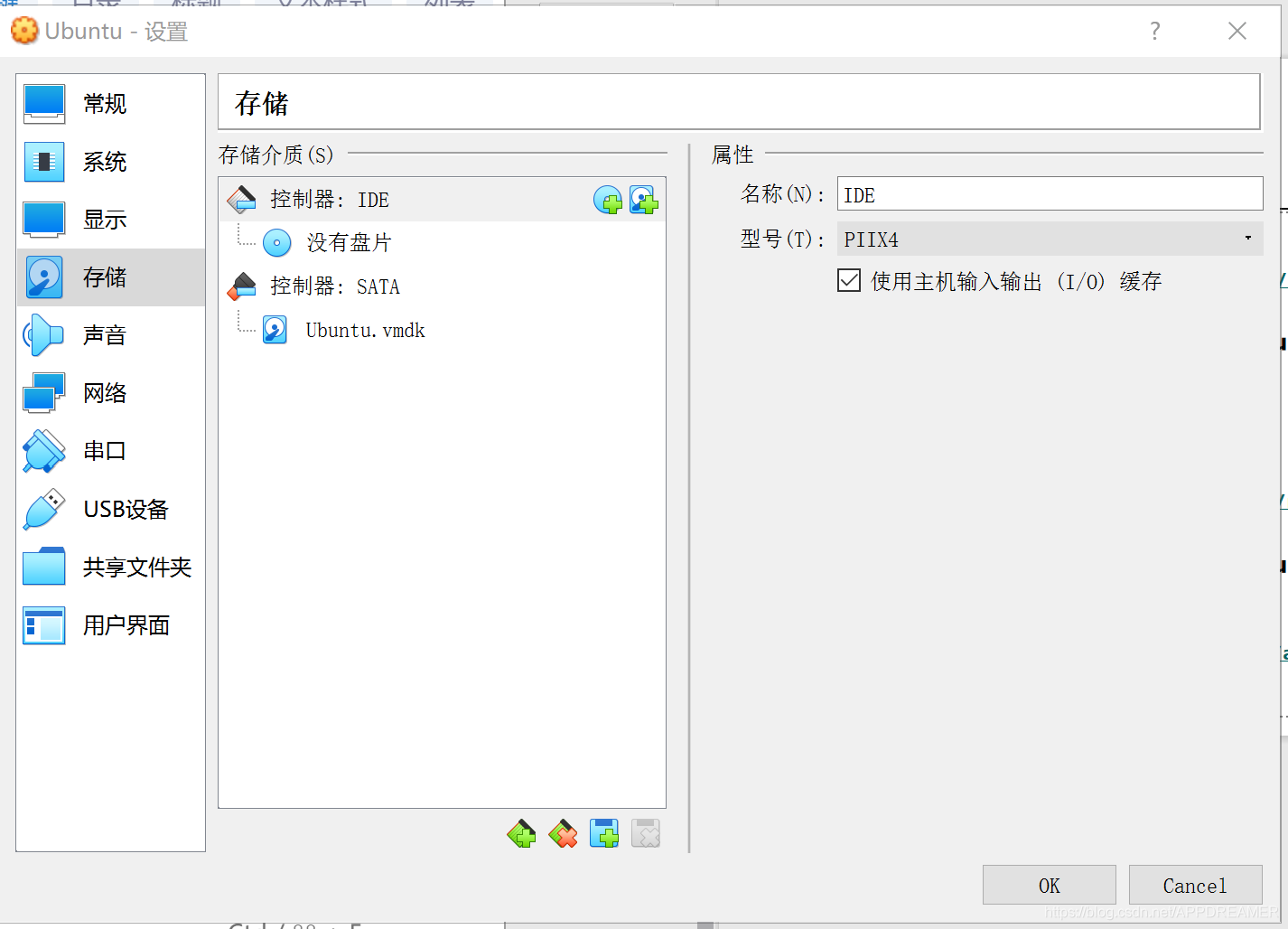The image size is (1288, 929).
Task: Click the greyed remove attachment icon
Action: 646,833
